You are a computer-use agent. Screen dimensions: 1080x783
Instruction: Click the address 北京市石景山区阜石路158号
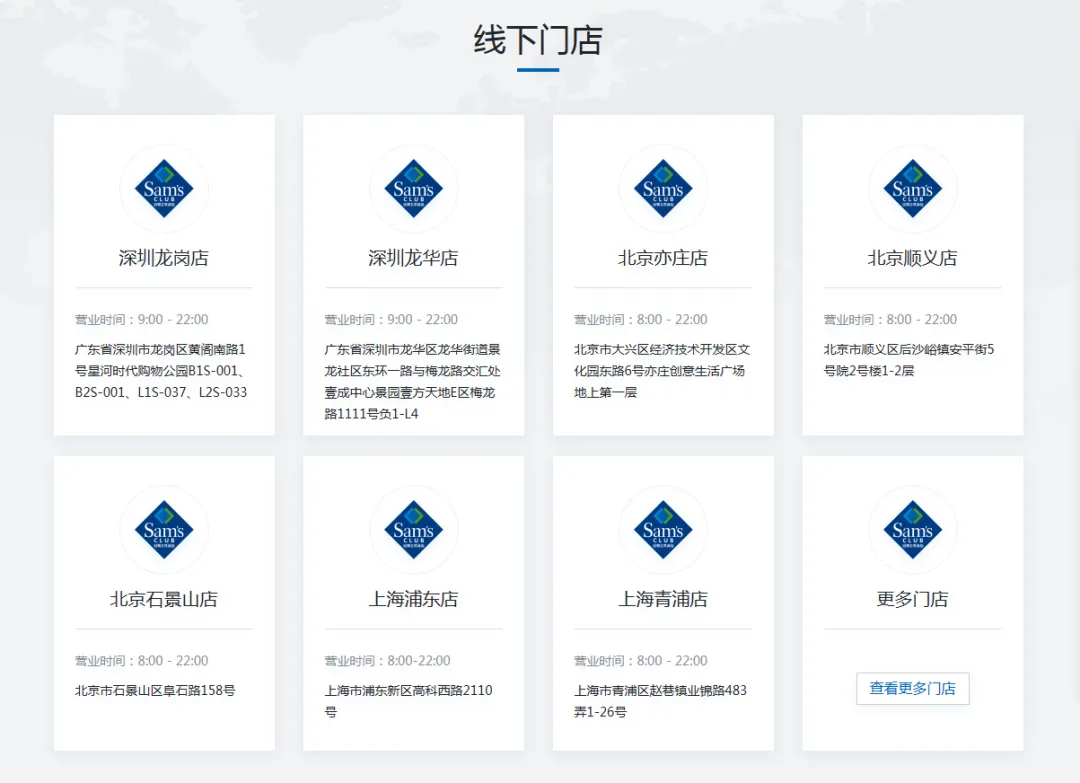click(x=155, y=690)
